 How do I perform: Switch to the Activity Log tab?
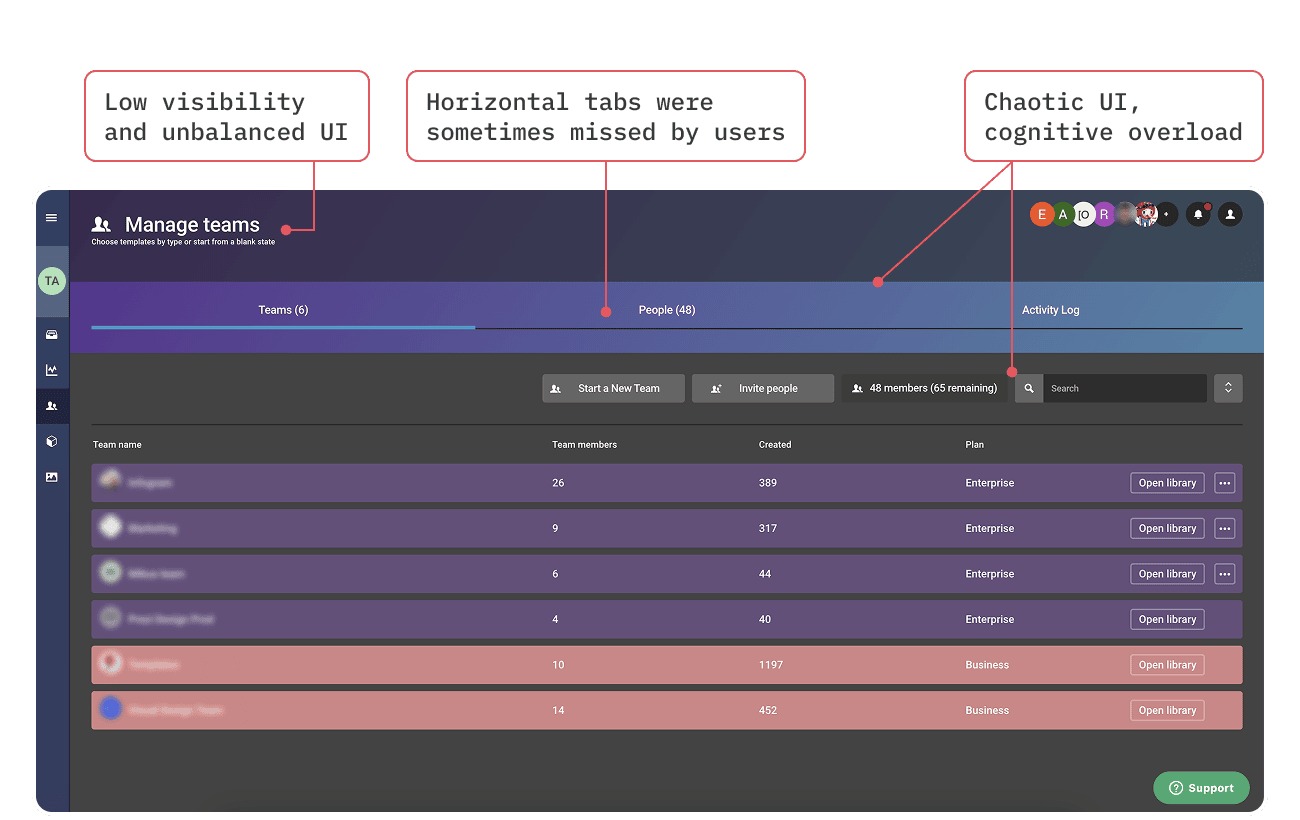coord(1050,310)
